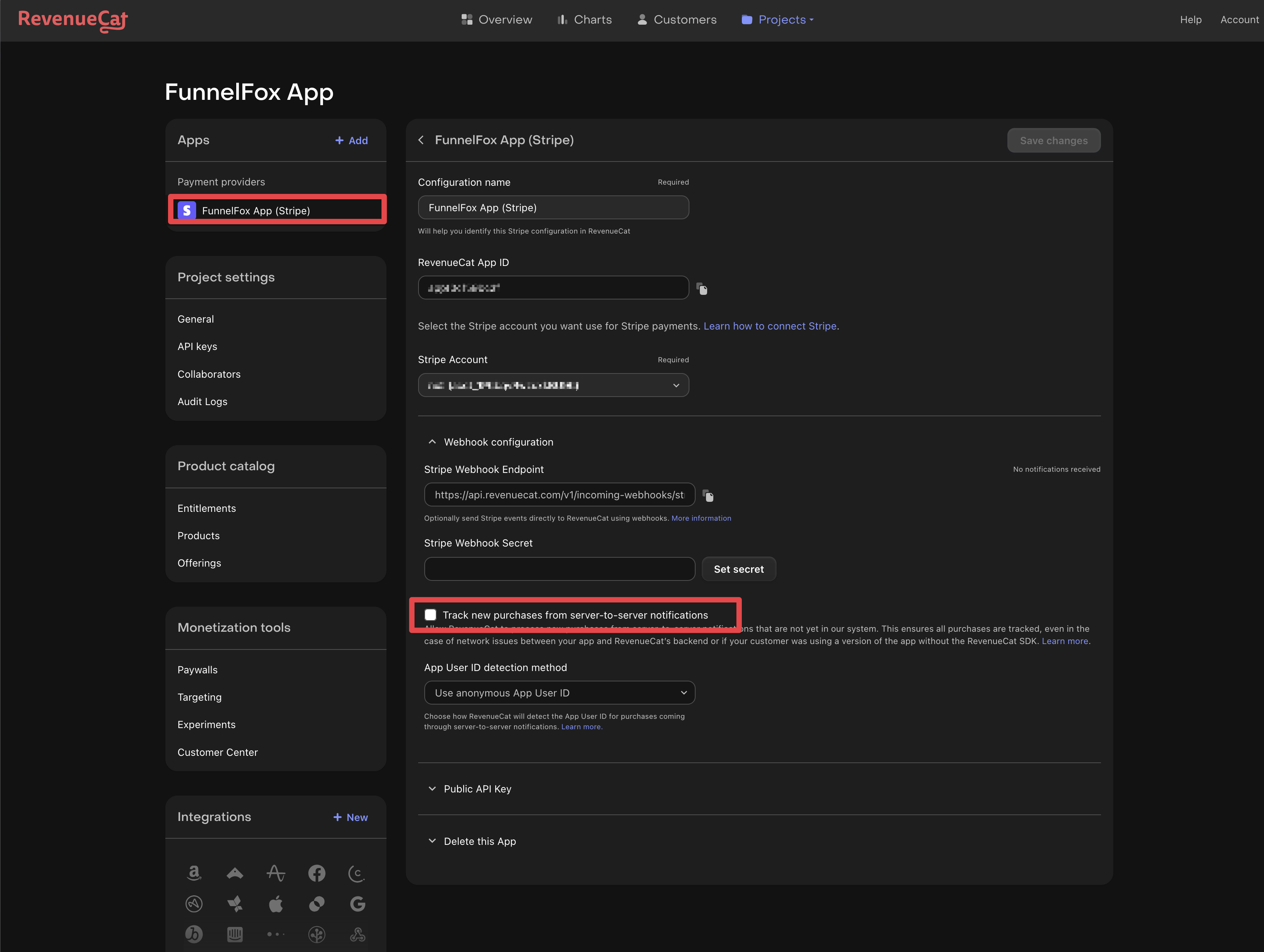Expand the Public API Key section
This screenshot has height=952, width=1264.
coord(477,789)
